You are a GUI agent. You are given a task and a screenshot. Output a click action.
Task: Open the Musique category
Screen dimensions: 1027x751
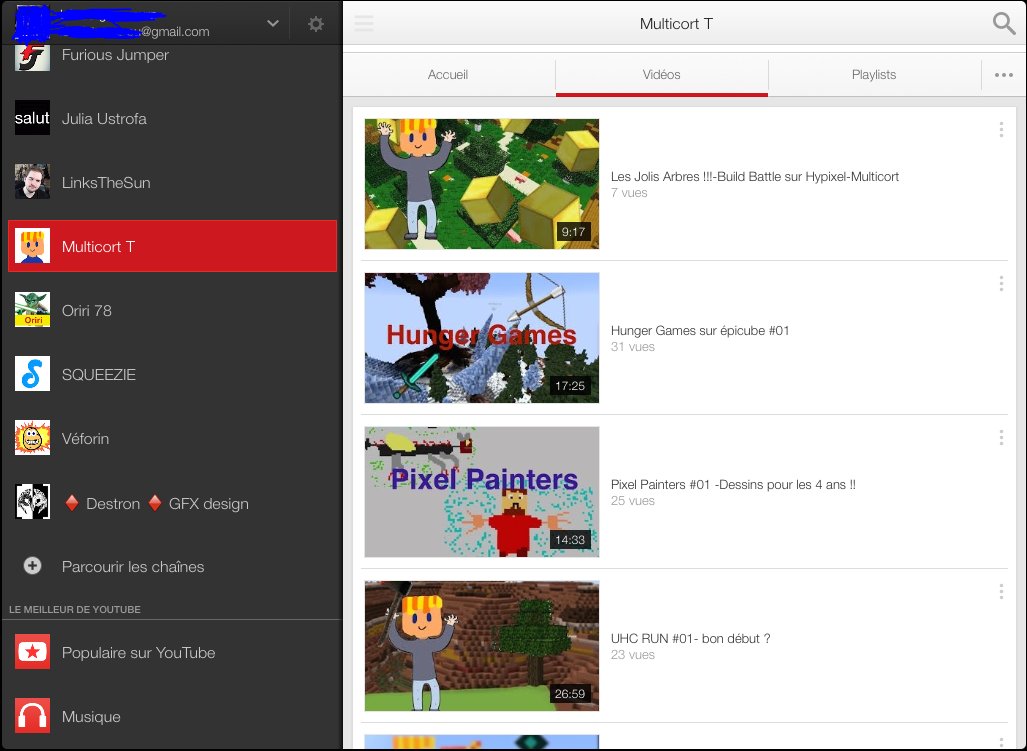pyautogui.click(x=91, y=717)
